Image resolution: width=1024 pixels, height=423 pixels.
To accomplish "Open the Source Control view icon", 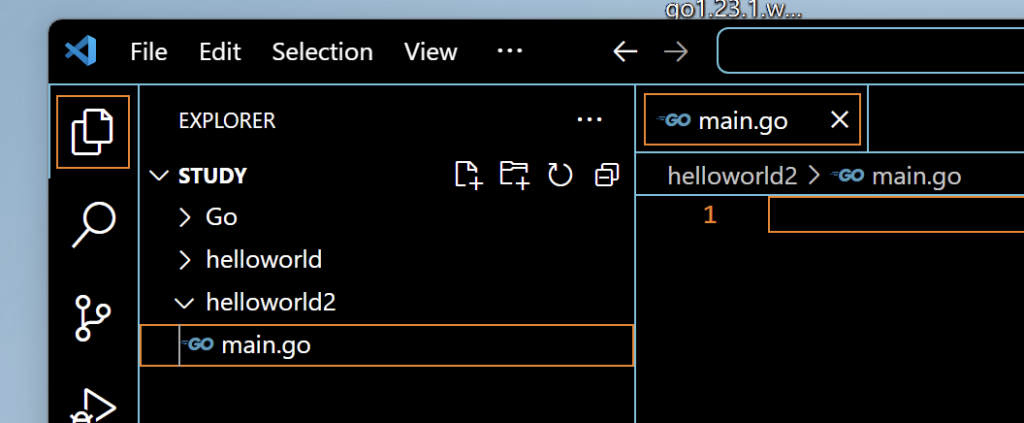I will point(92,318).
